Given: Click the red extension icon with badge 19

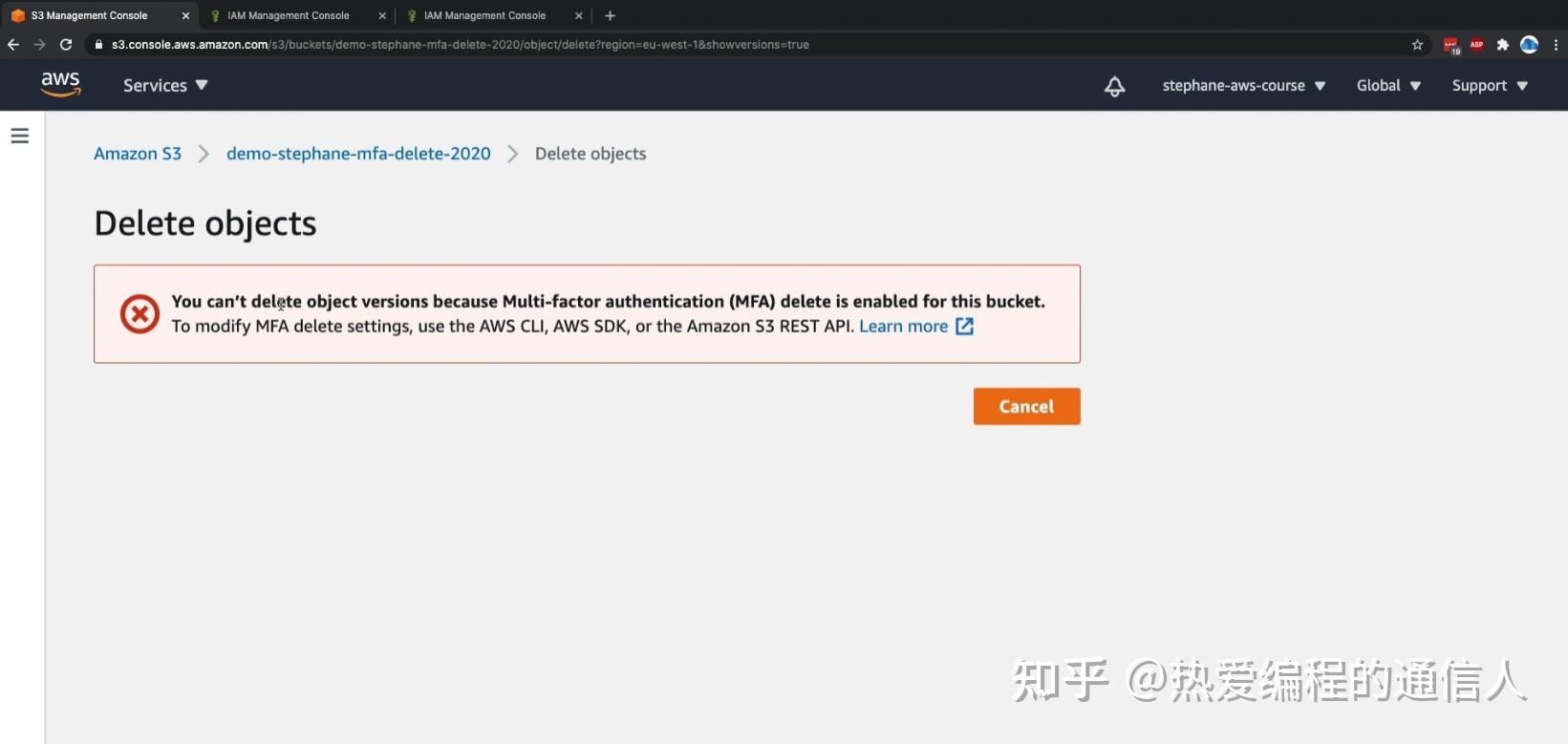Looking at the screenshot, I should (1451, 45).
